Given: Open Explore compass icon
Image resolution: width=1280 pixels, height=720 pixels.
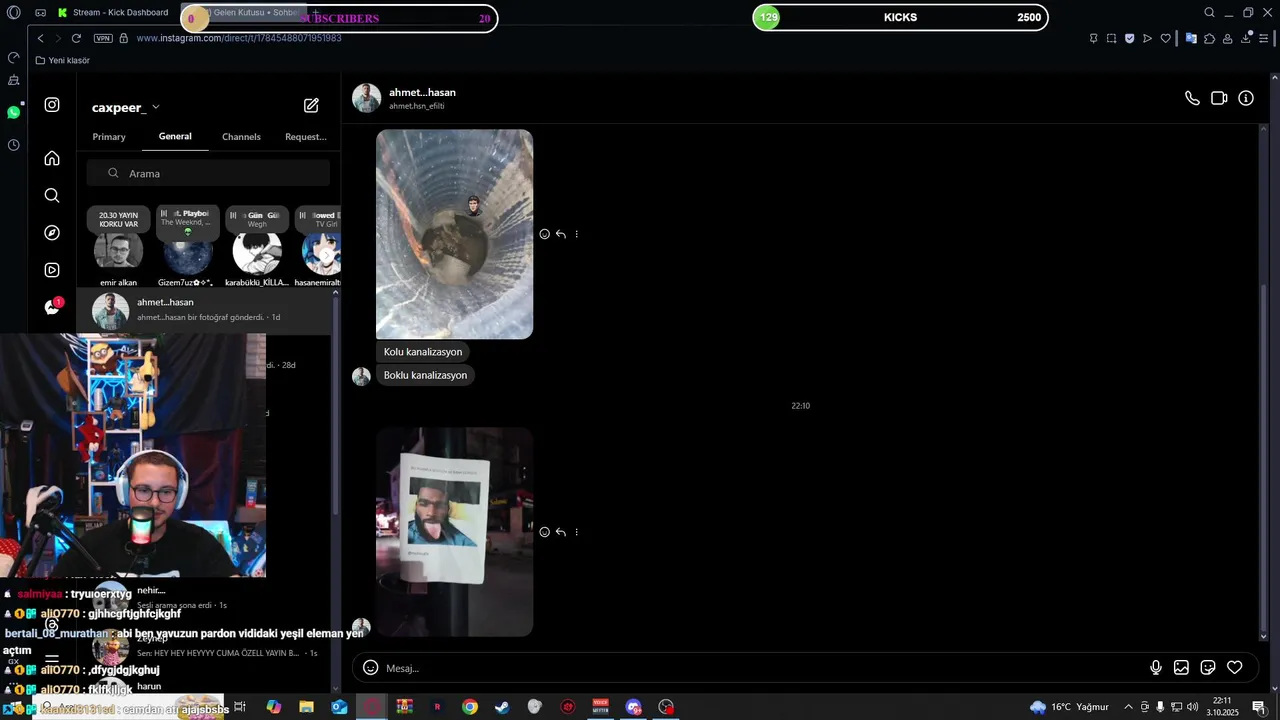Looking at the screenshot, I should 52,232.
